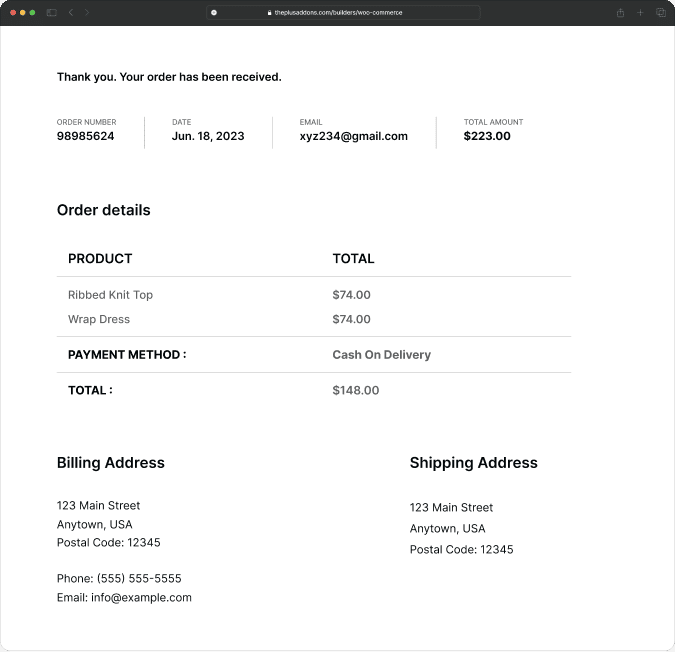Click the xyz234@gmail.com email value

tap(353, 136)
